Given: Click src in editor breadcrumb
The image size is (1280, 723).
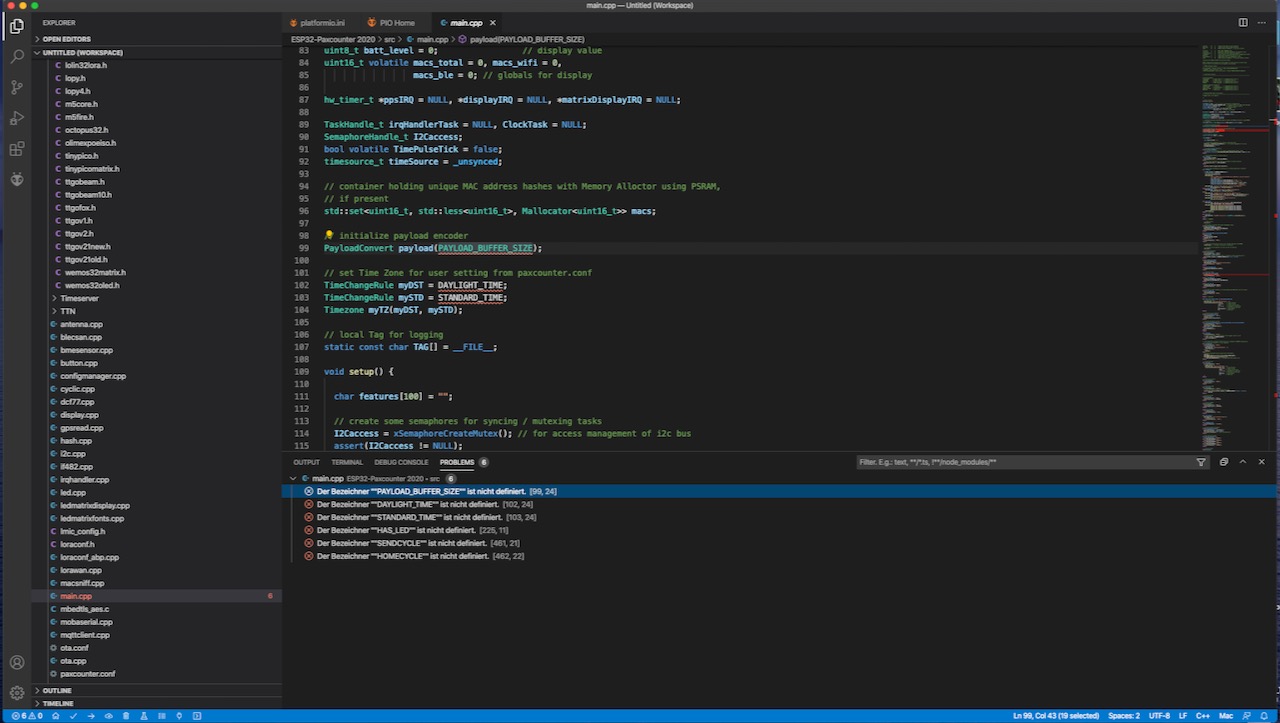Looking at the screenshot, I should 389,39.
